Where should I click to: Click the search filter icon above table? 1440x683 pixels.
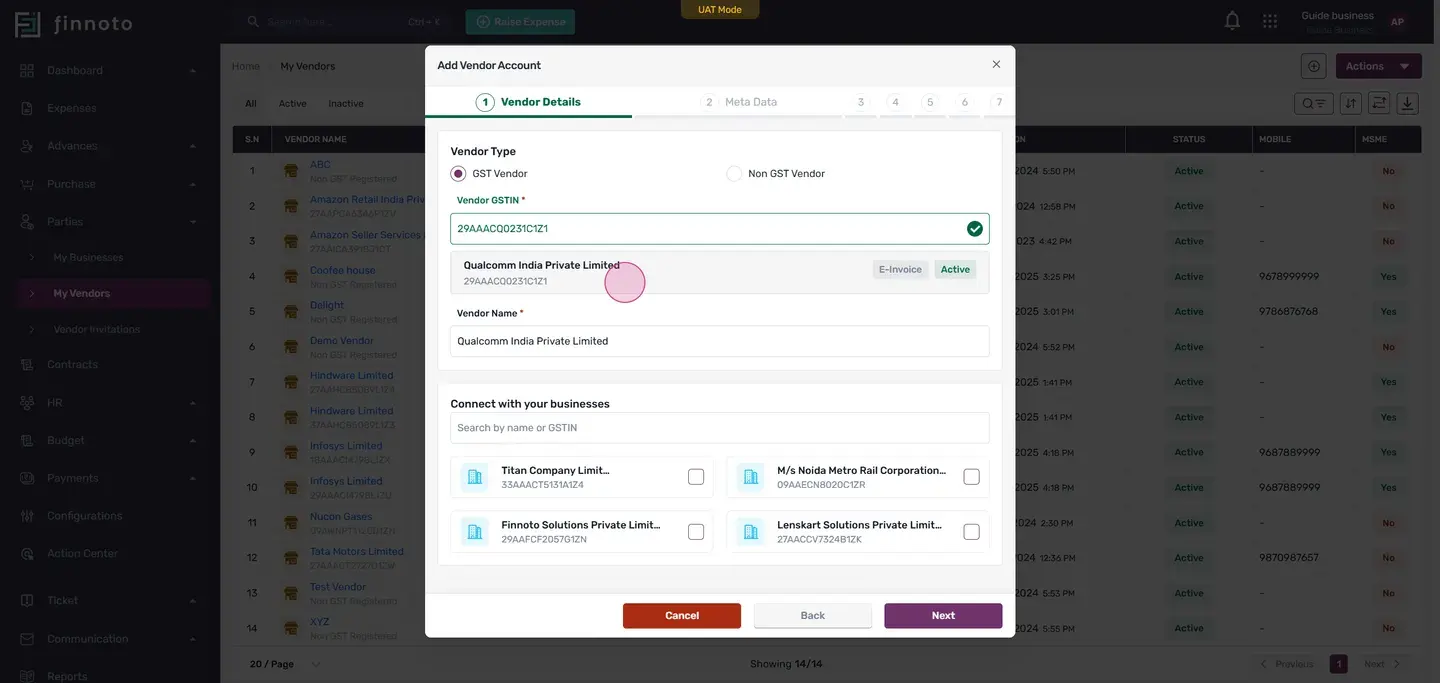pyautogui.click(x=1313, y=103)
